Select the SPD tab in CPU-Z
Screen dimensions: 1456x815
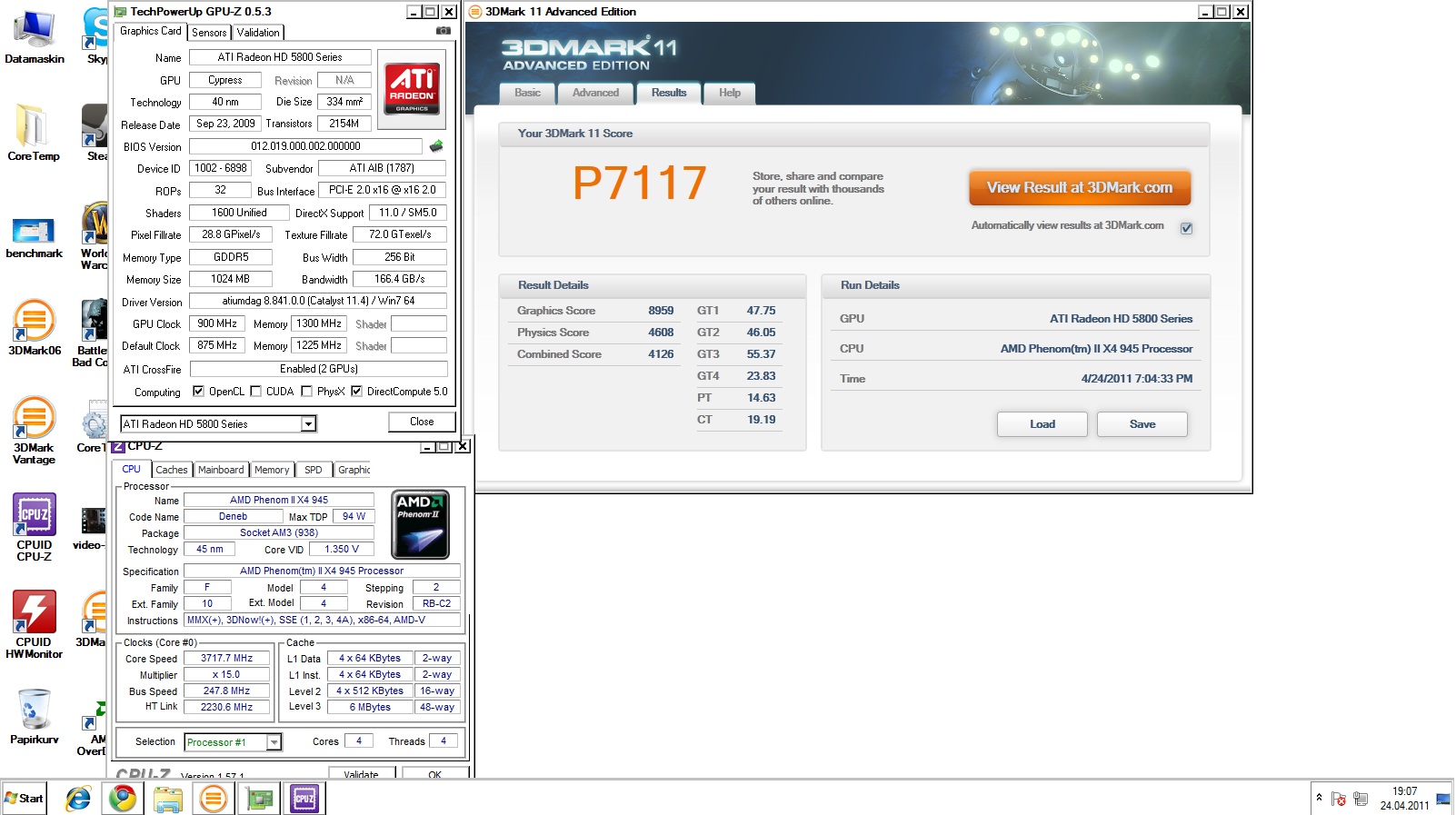point(314,470)
